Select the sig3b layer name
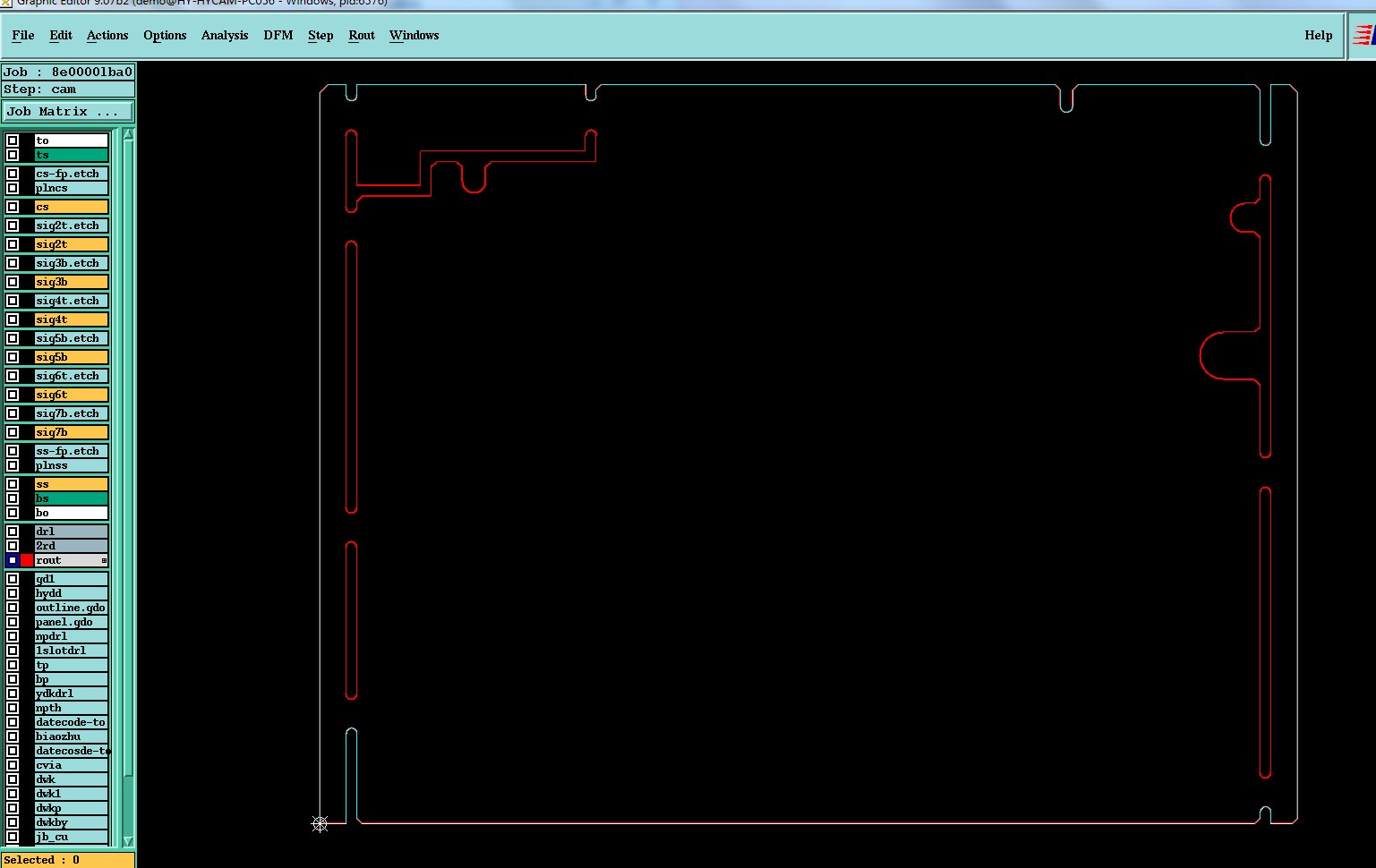Image resolution: width=1376 pixels, height=868 pixels. click(72, 282)
